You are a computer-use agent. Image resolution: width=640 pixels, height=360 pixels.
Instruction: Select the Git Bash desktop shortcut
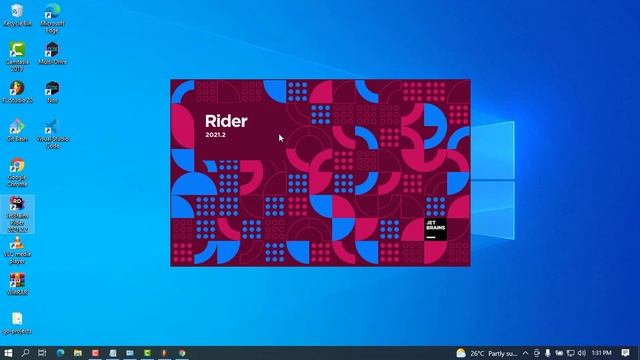[x=17, y=130]
